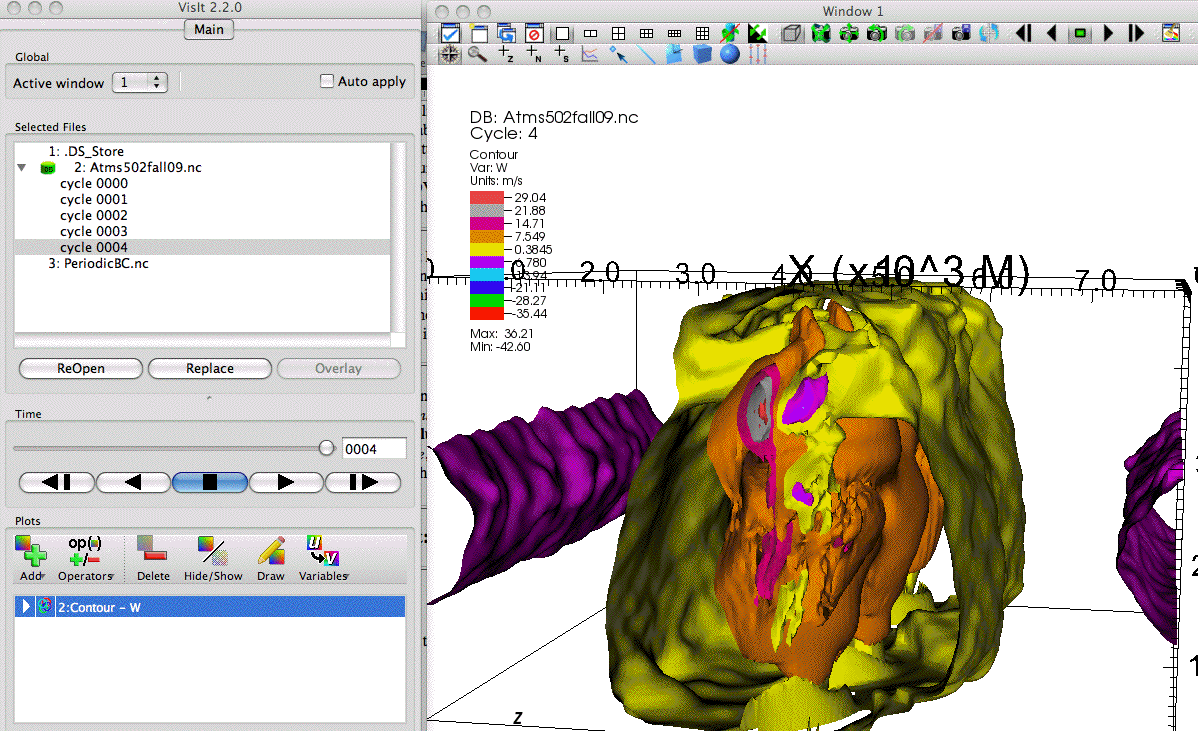Collapse the Atms502fall09.nc file tree
The width and height of the screenshot is (1198, 731).
(x=23, y=168)
